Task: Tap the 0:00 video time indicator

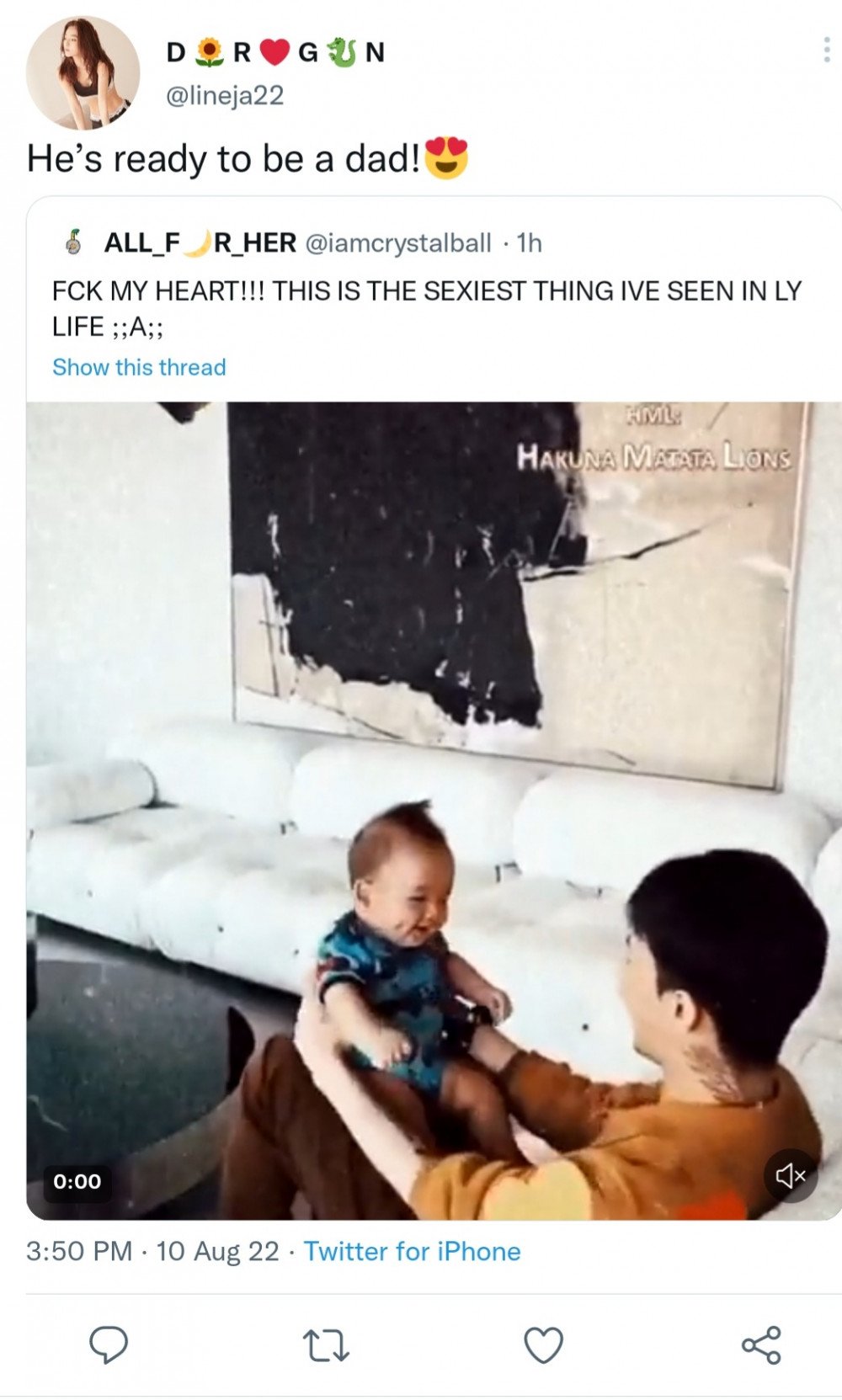Action: [77, 1181]
